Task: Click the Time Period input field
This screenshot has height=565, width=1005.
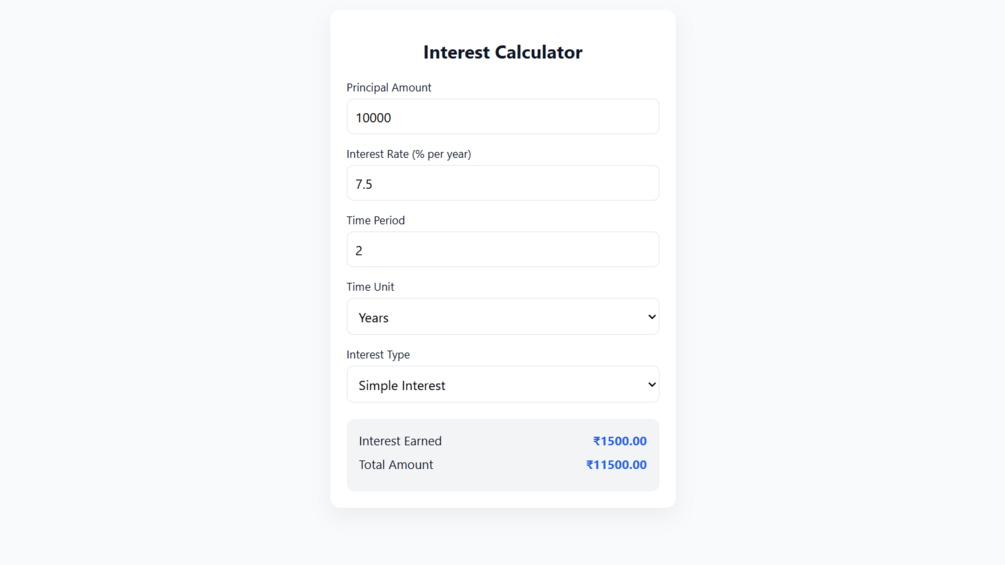Action: coord(502,250)
